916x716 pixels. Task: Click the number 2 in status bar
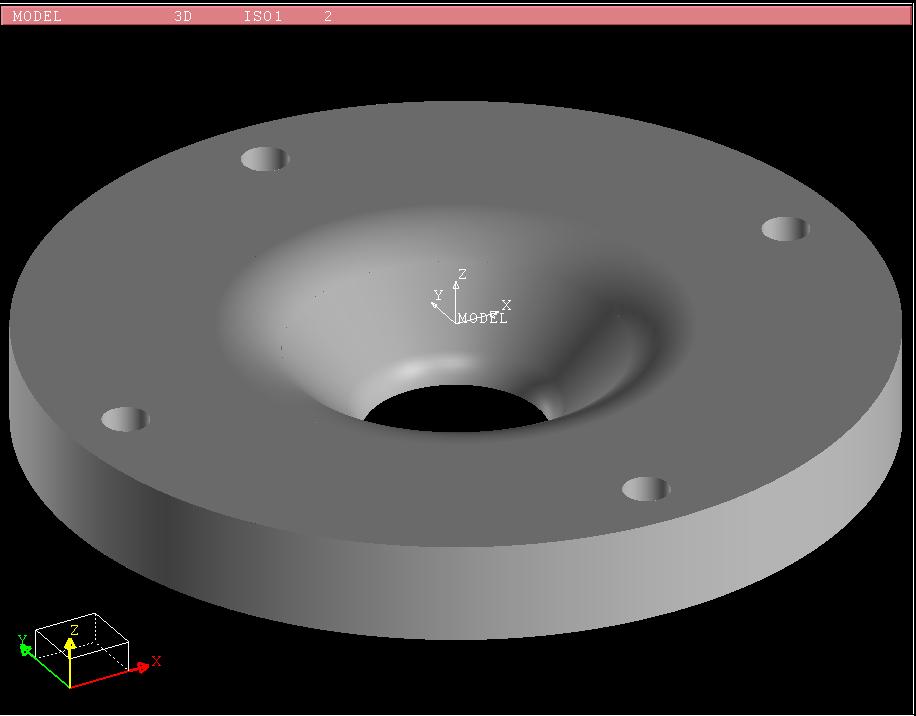point(328,16)
